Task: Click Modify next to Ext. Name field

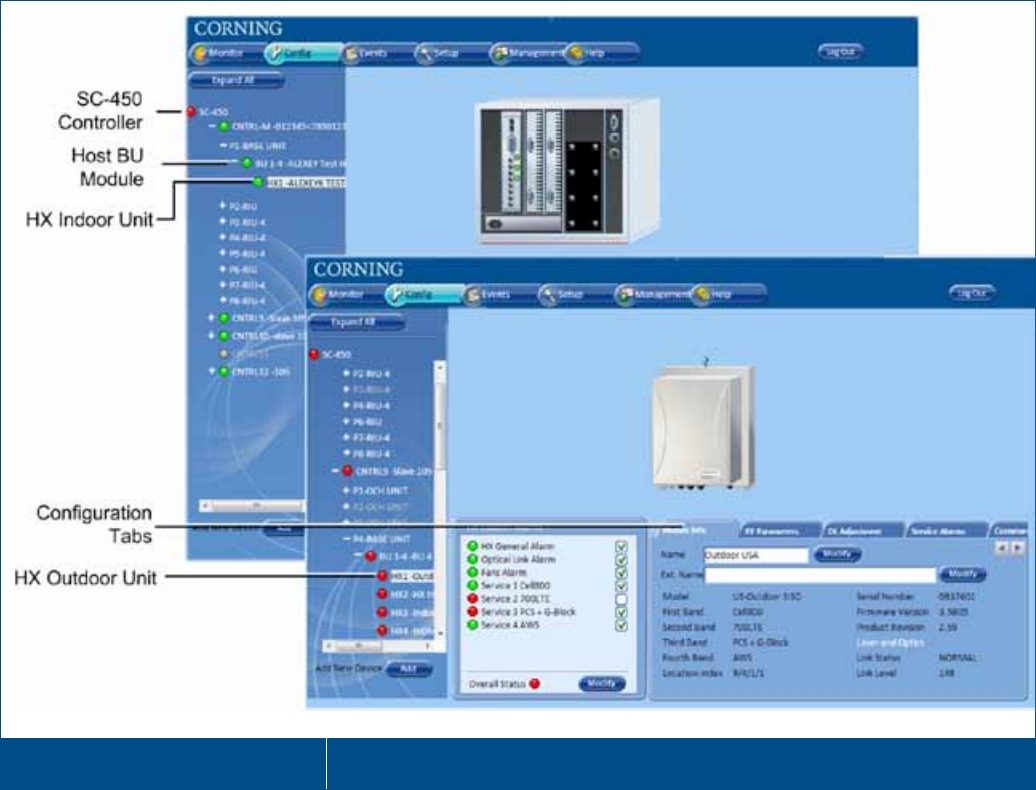Action: pos(962,574)
